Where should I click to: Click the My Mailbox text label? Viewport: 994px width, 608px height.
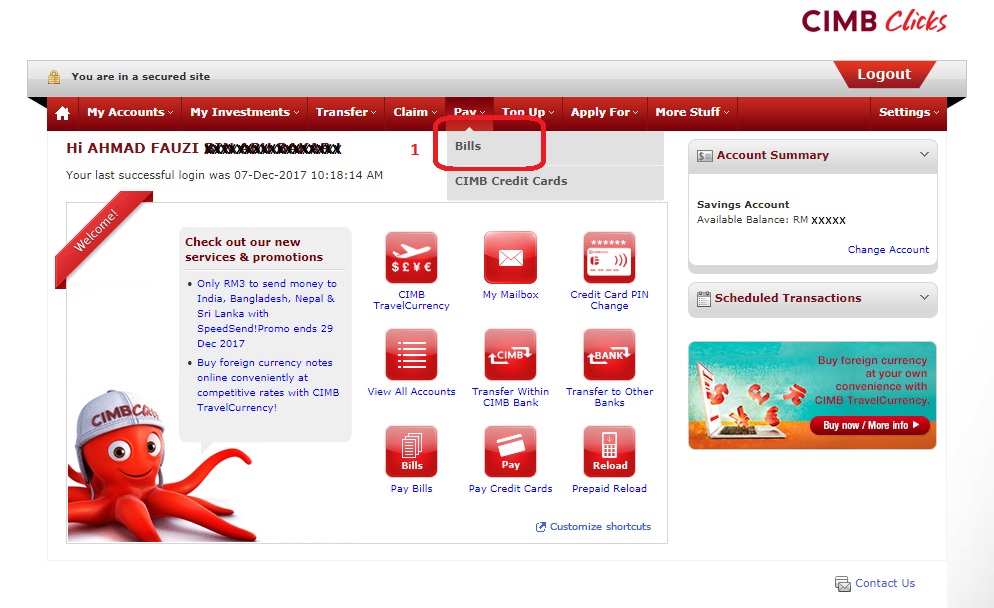point(510,295)
